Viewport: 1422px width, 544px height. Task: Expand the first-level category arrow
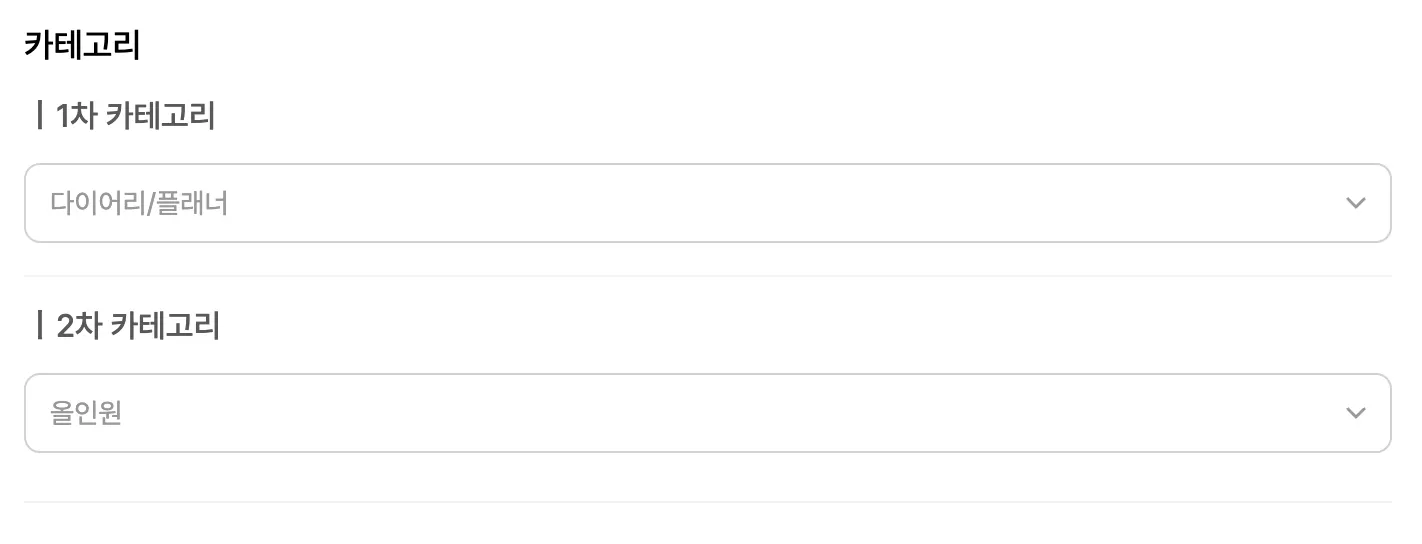point(1355,203)
